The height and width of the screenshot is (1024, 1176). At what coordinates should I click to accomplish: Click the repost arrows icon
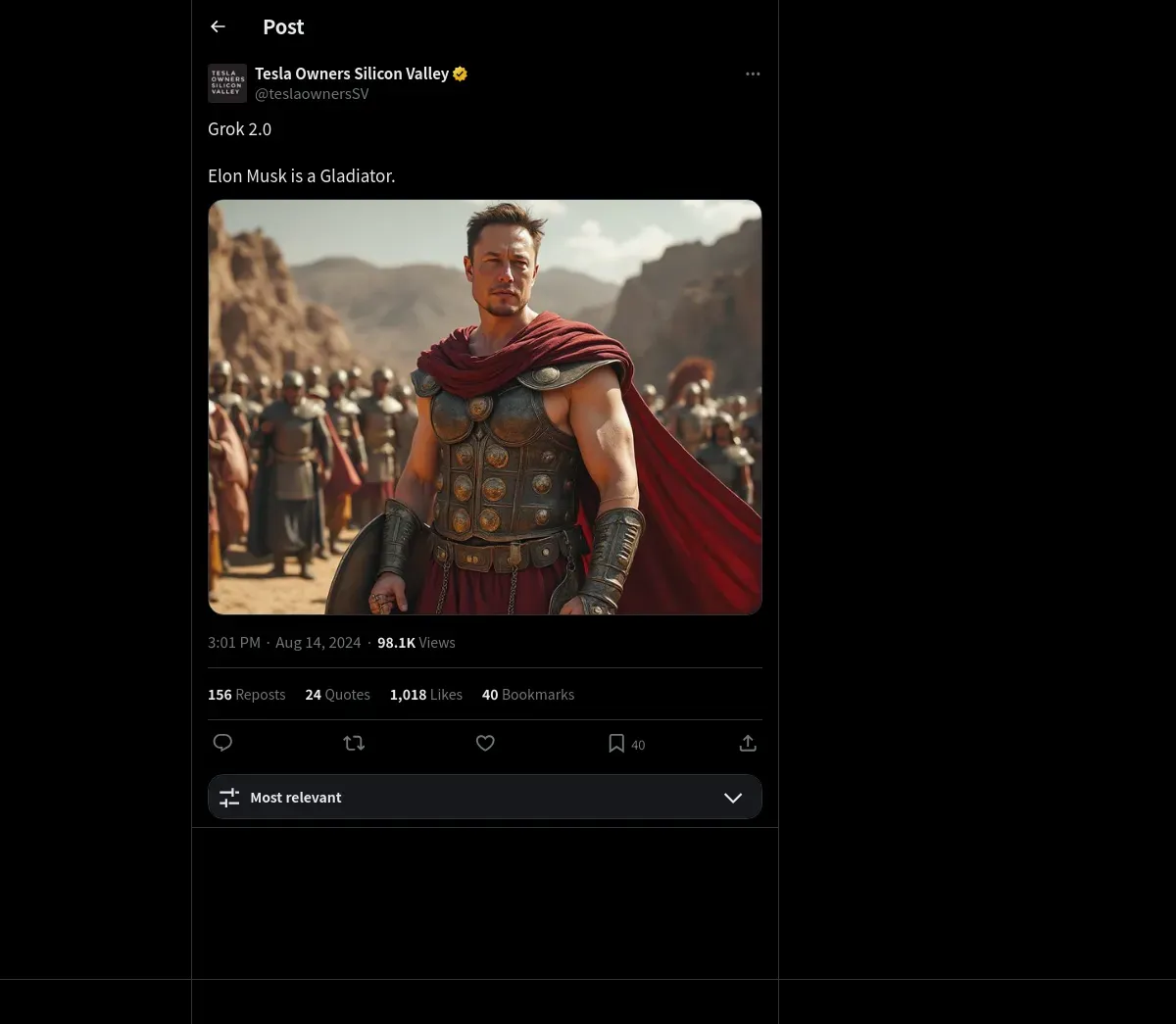[354, 744]
